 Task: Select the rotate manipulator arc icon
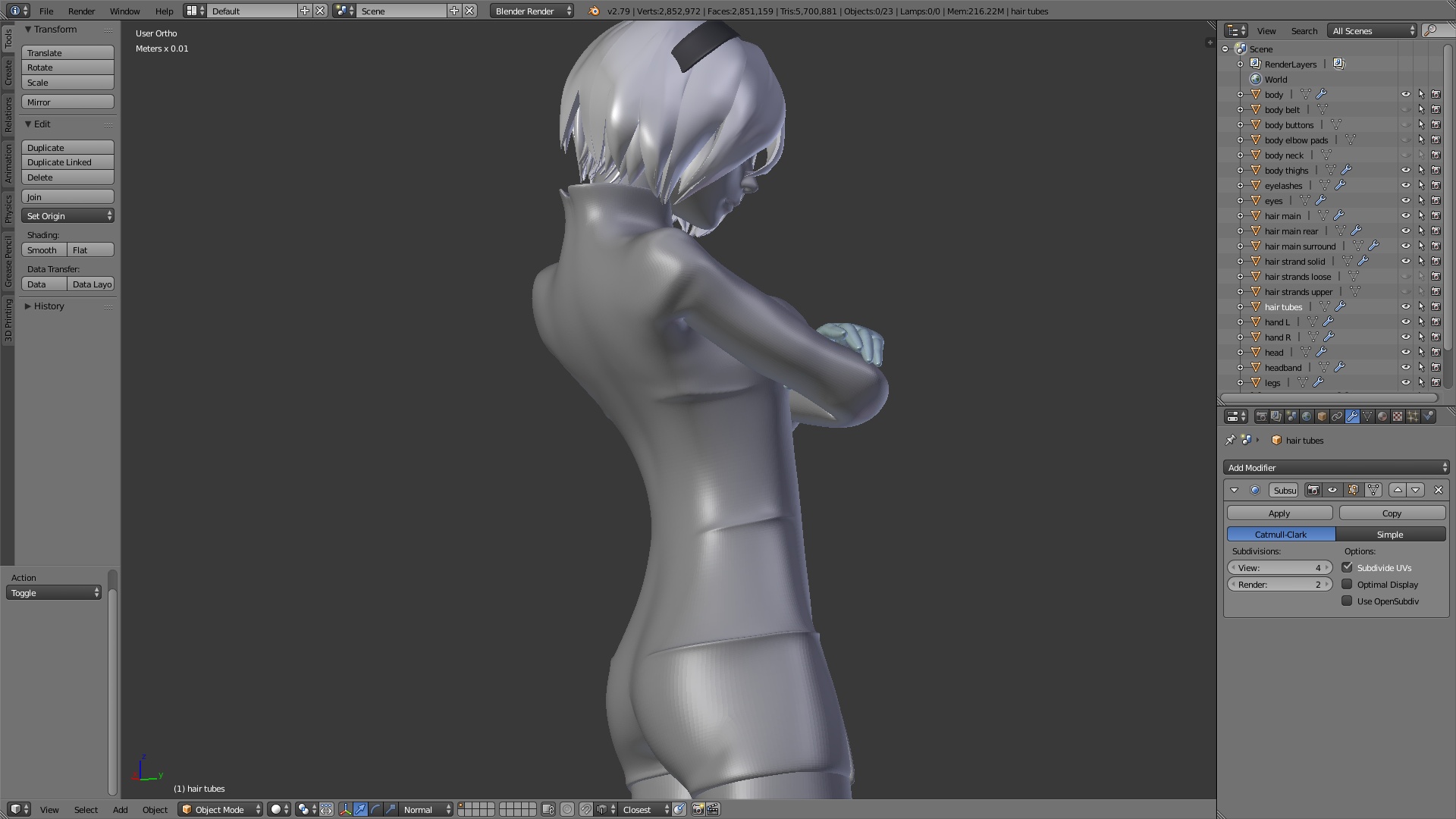375,809
